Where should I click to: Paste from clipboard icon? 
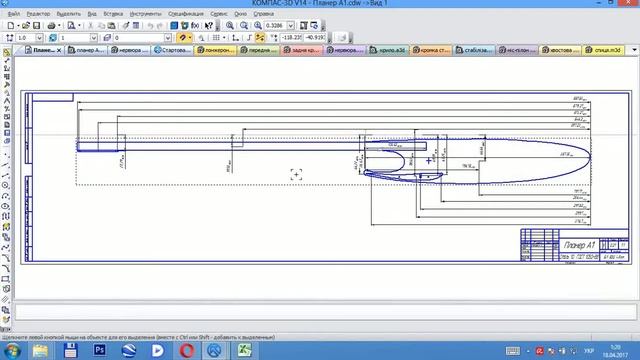111,25
